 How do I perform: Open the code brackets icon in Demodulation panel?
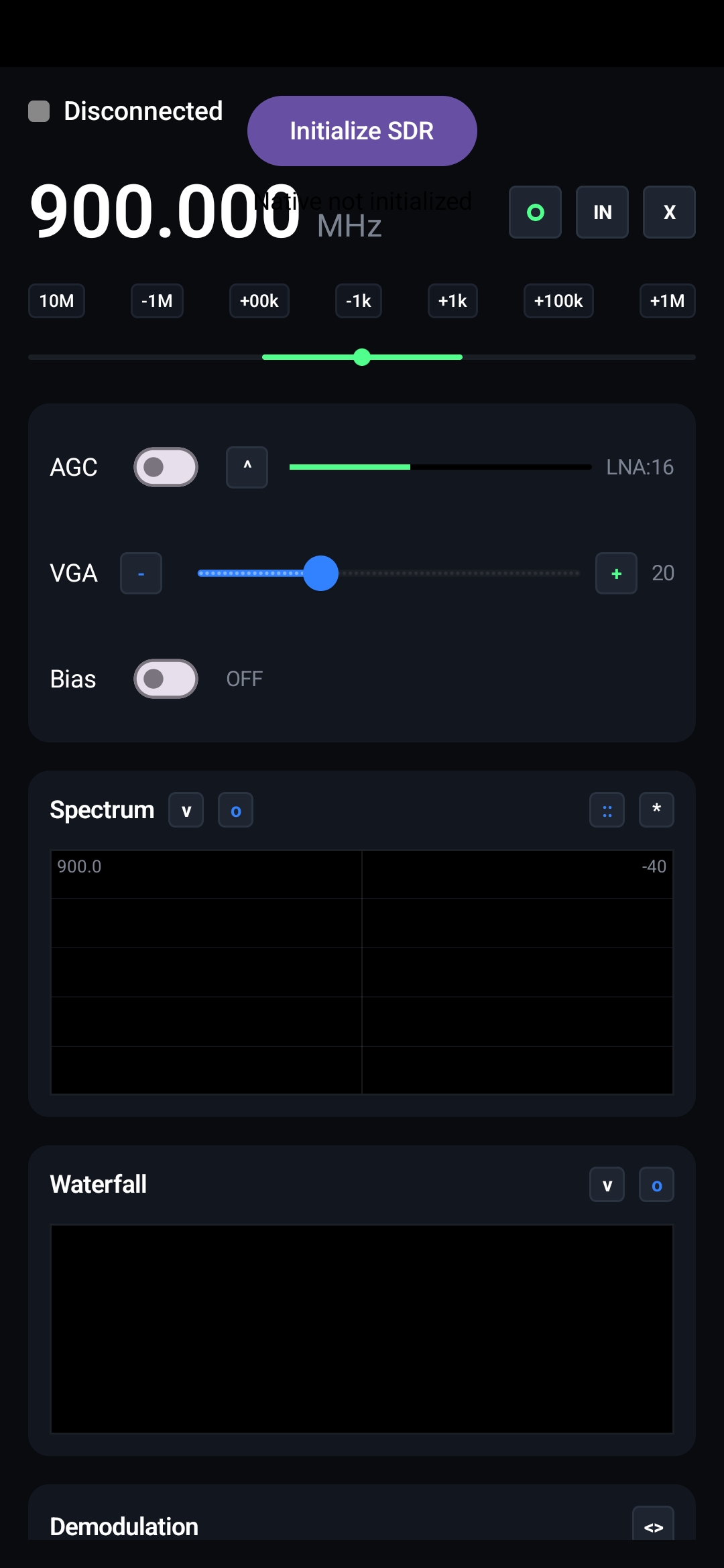pos(653,1526)
